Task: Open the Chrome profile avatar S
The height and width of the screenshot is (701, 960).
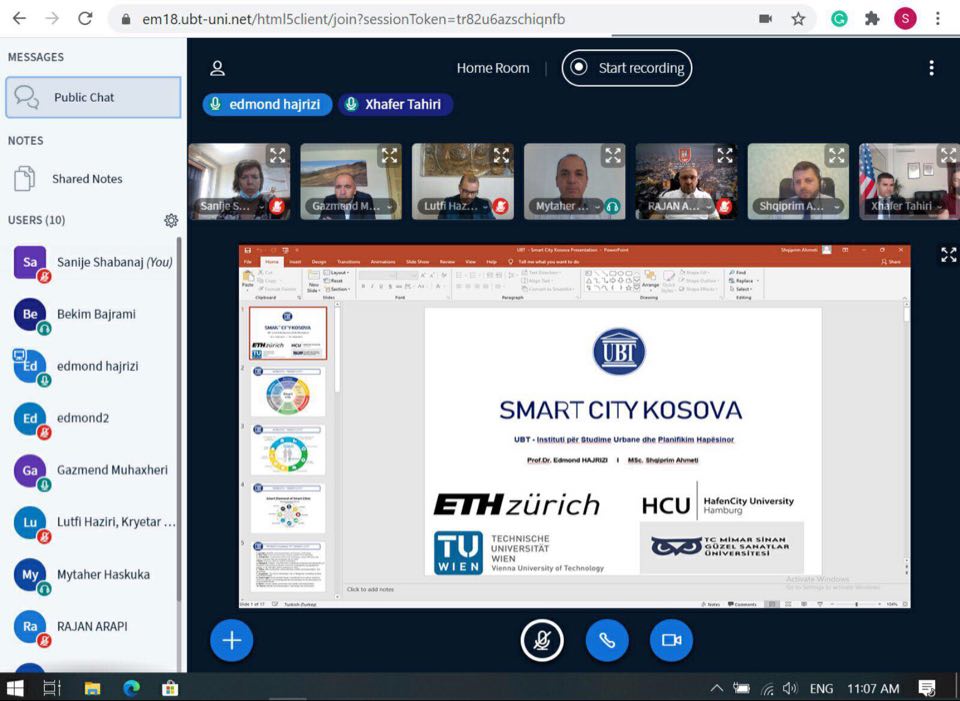Action: 905,19
